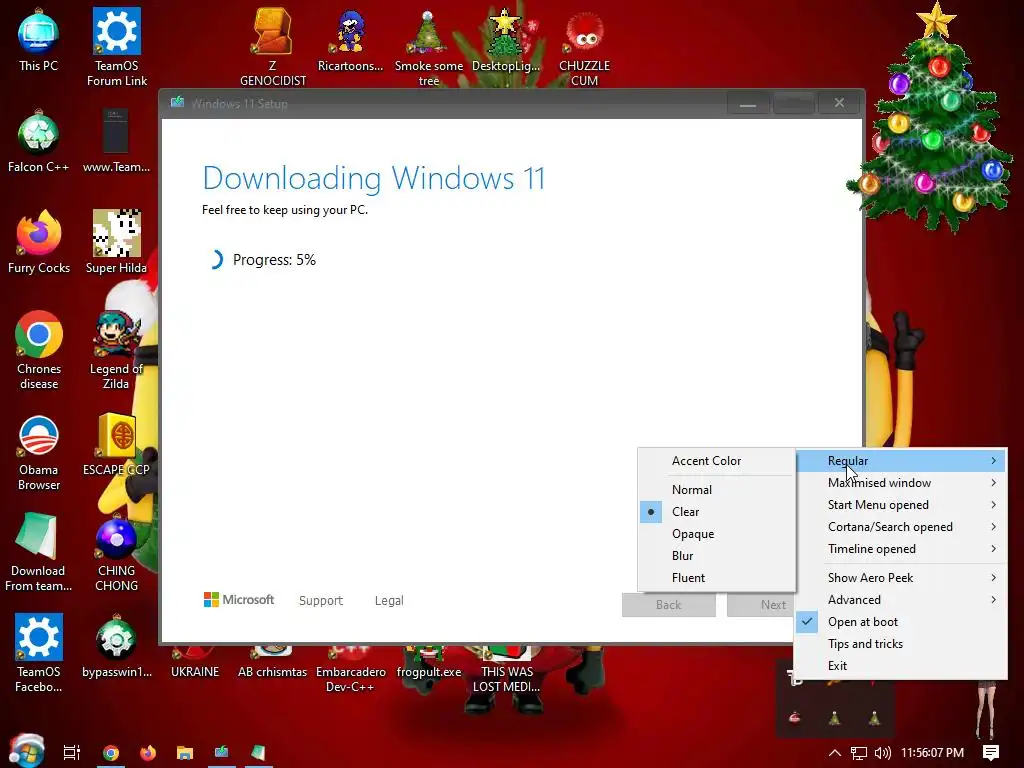Screen dimensions: 1024x768
Task: Choose Exit from the tray menu
Action: point(901,666)
